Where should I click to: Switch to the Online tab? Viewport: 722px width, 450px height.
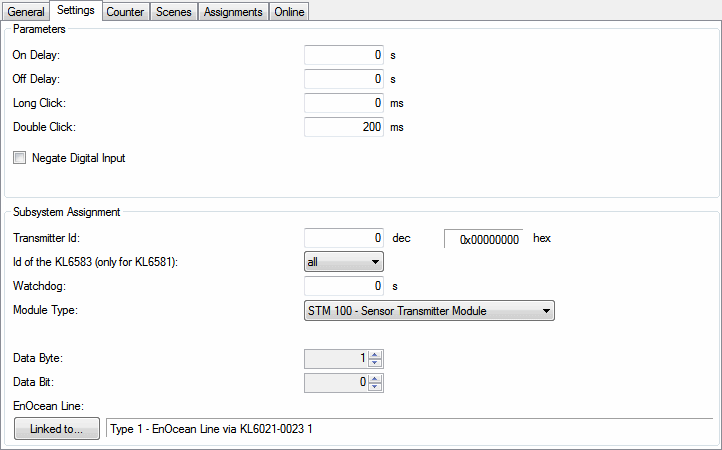click(x=289, y=12)
